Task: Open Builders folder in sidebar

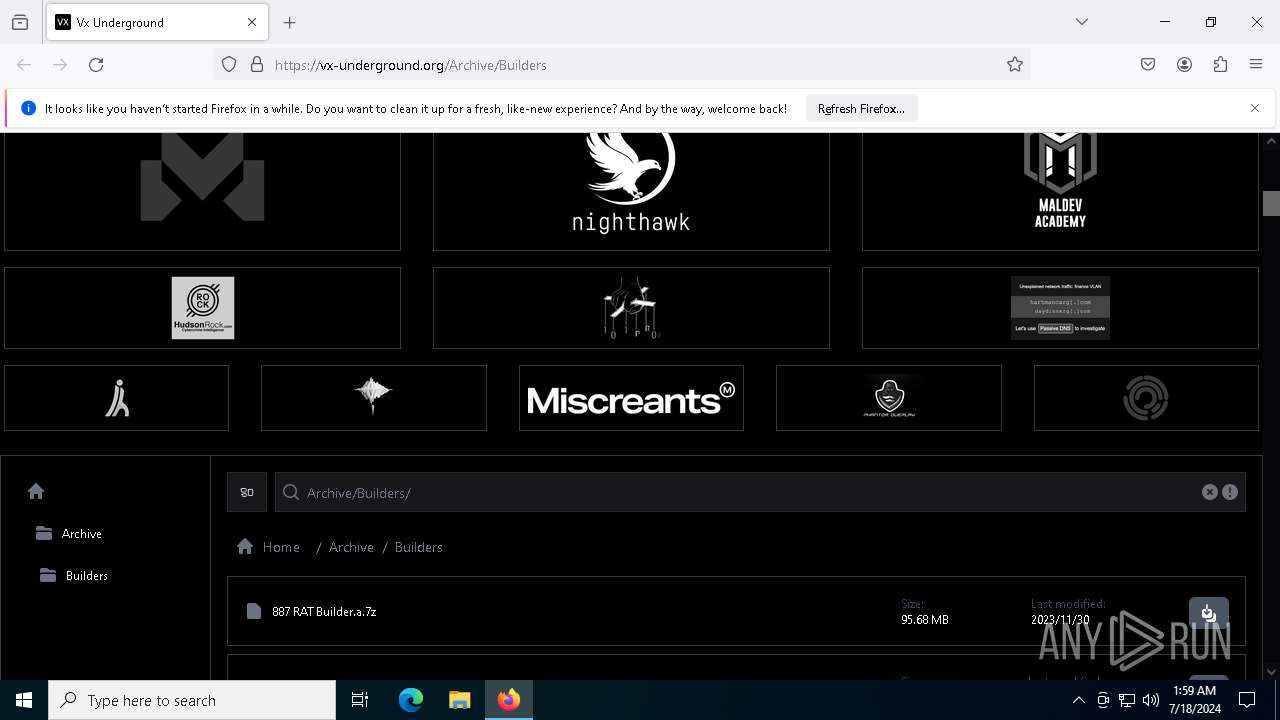Action: click(74, 576)
